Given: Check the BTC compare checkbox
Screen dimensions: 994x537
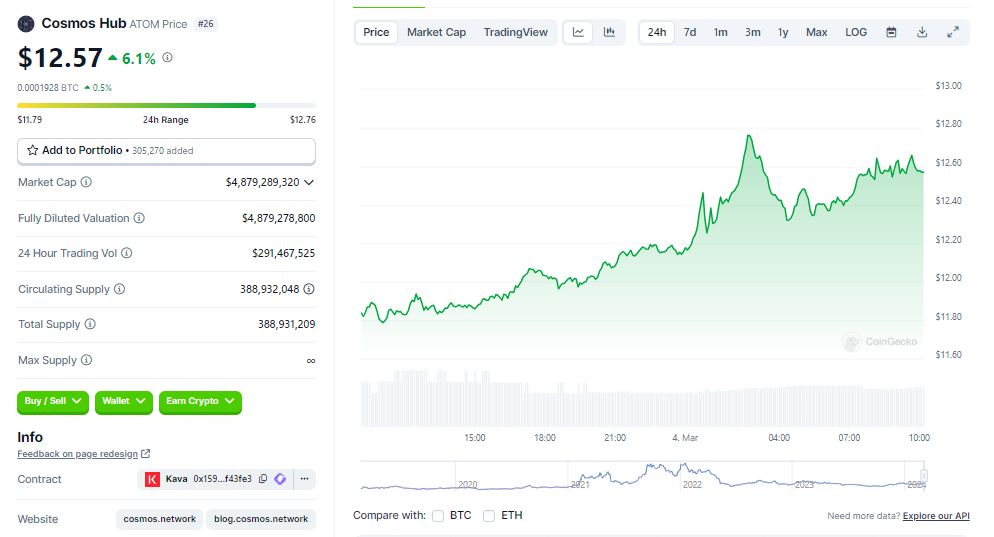Looking at the screenshot, I should tap(438, 516).
